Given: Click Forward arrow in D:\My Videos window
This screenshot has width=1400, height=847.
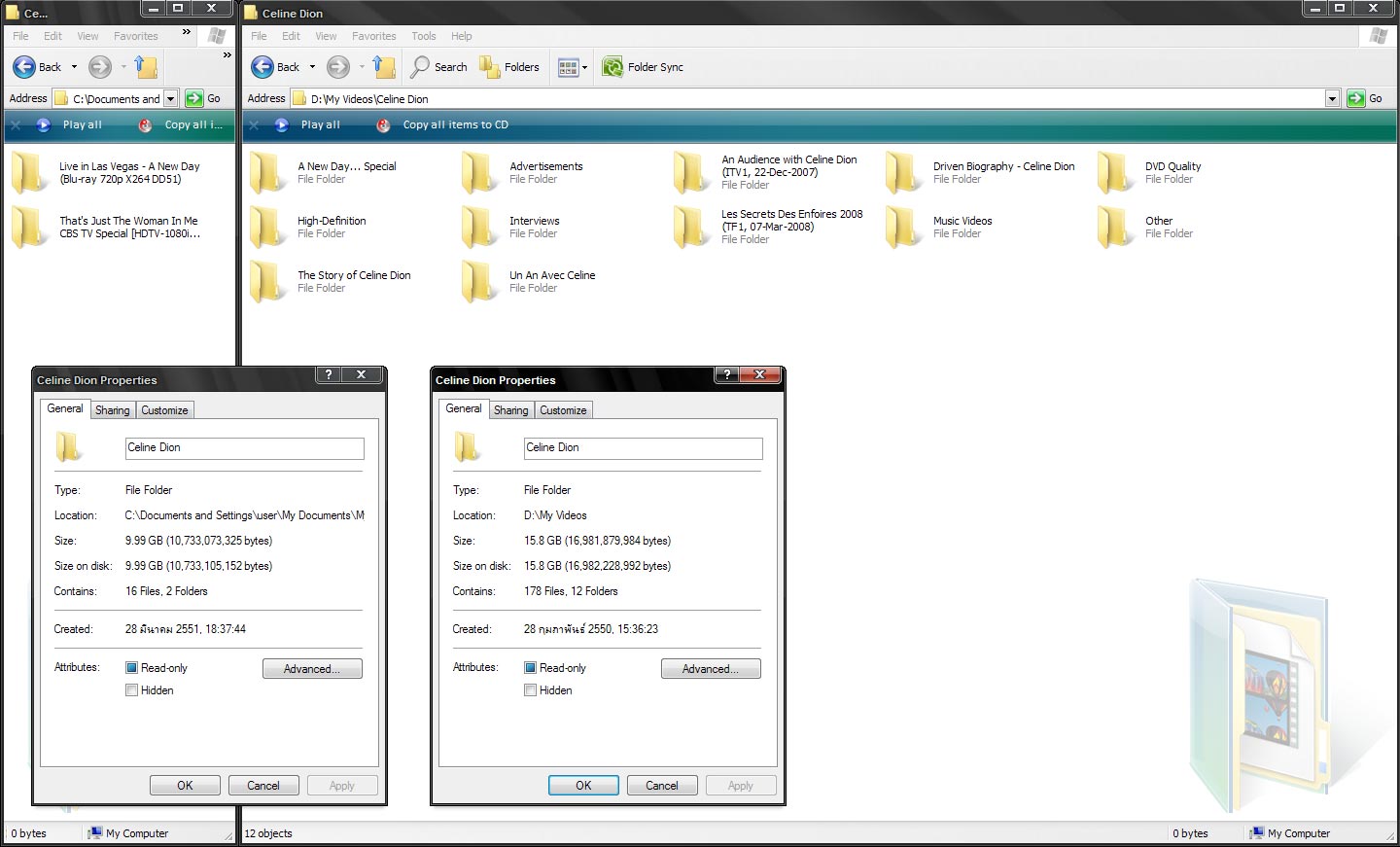Looking at the screenshot, I should click(x=337, y=67).
